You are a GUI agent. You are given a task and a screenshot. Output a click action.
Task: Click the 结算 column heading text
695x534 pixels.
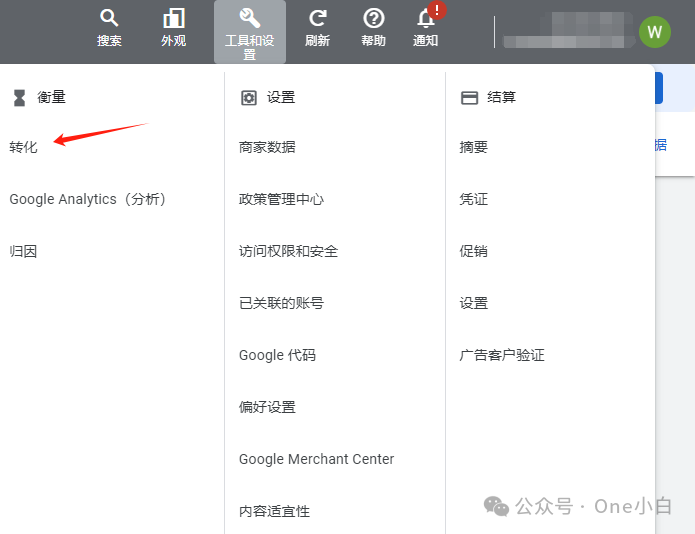coord(502,97)
